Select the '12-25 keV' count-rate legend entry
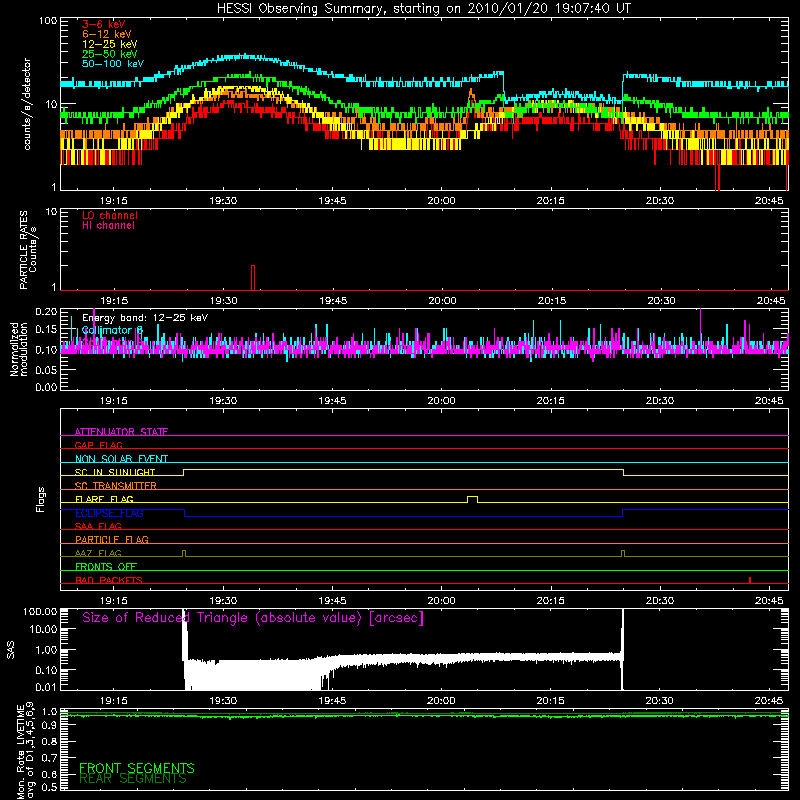This screenshot has width=800, height=800. pyautogui.click(x=109, y=44)
